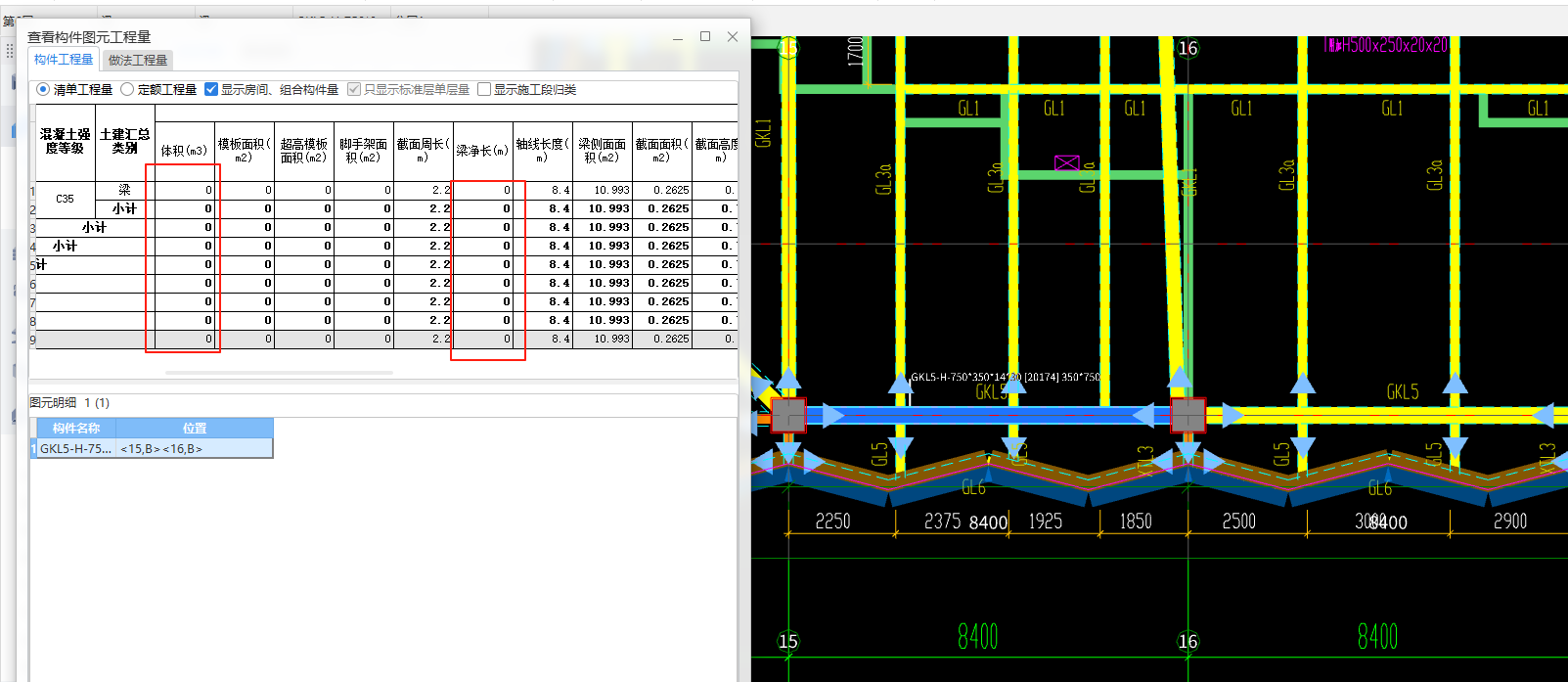Select the 梁 category cell in row 1
This screenshot has height=682, width=1568.
point(125,190)
